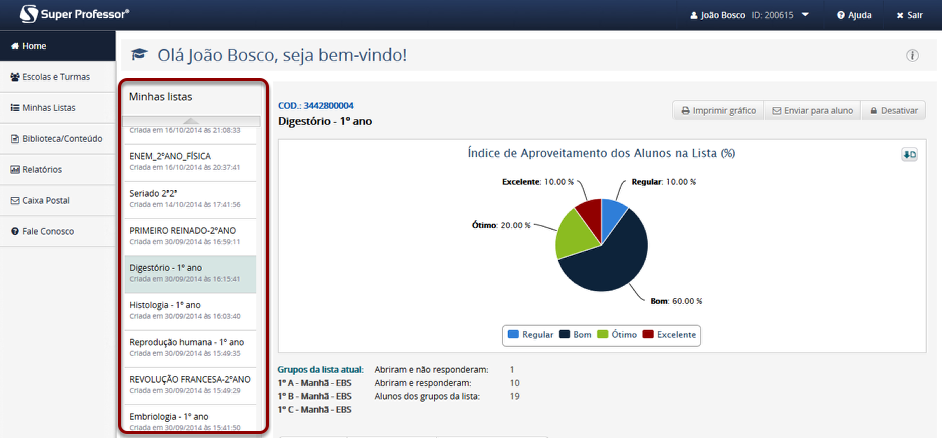Select Digestório - 1º ano list item

(190, 275)
